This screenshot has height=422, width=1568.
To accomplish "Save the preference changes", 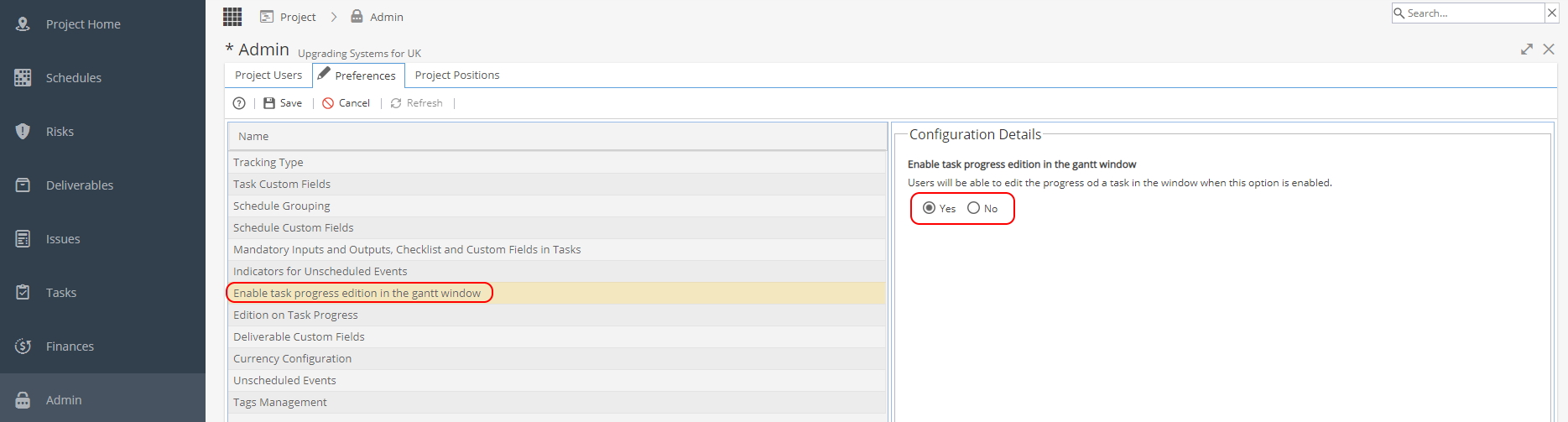I will click(x=283, y=103).
